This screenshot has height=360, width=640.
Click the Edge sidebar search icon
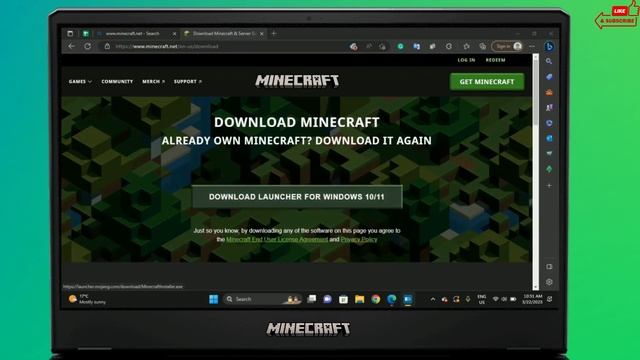click(549, 61)
